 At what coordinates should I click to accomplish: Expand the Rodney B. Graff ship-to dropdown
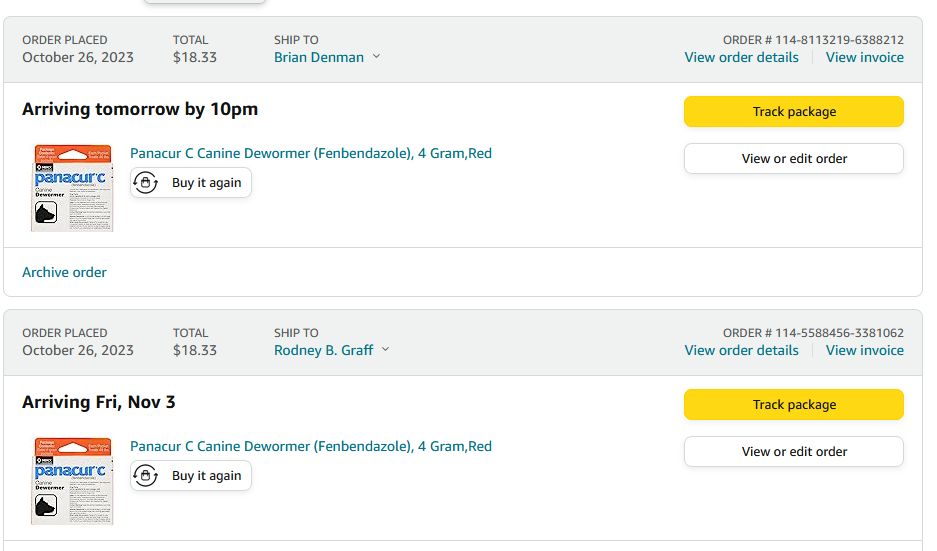pos(386,350)
